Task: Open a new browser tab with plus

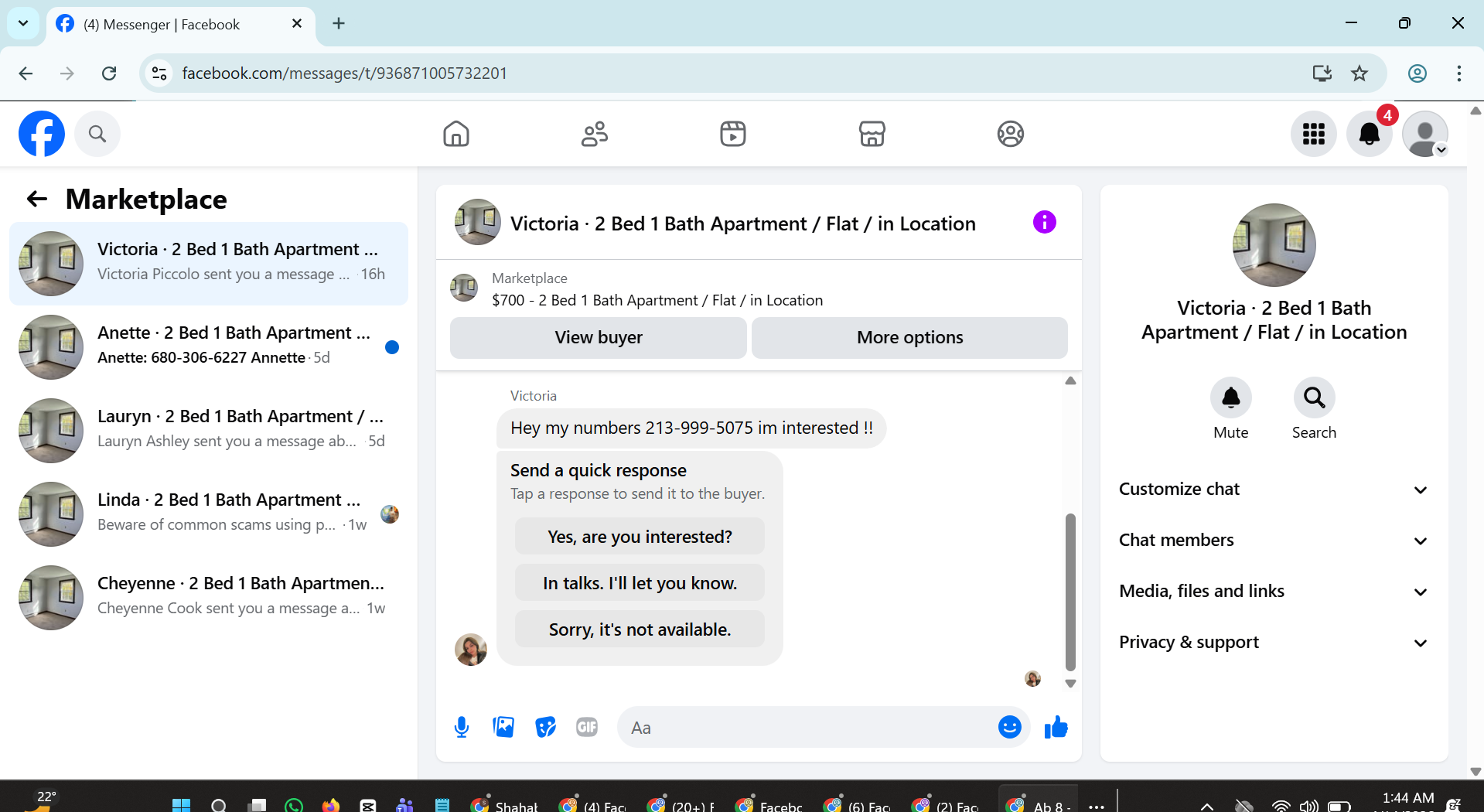Action: coord(339,23)
